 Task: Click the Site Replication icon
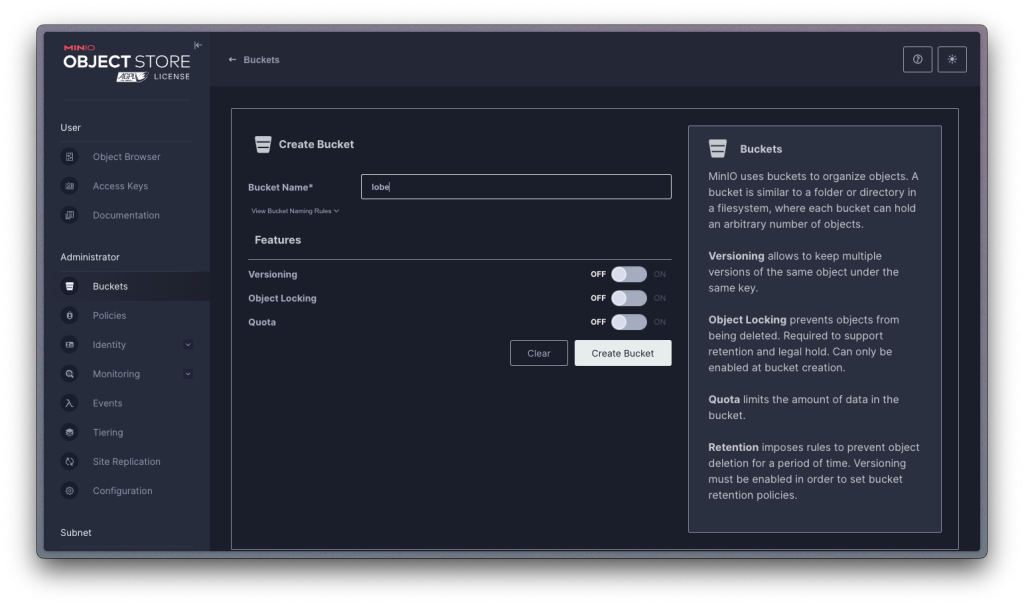pos(69,462)
